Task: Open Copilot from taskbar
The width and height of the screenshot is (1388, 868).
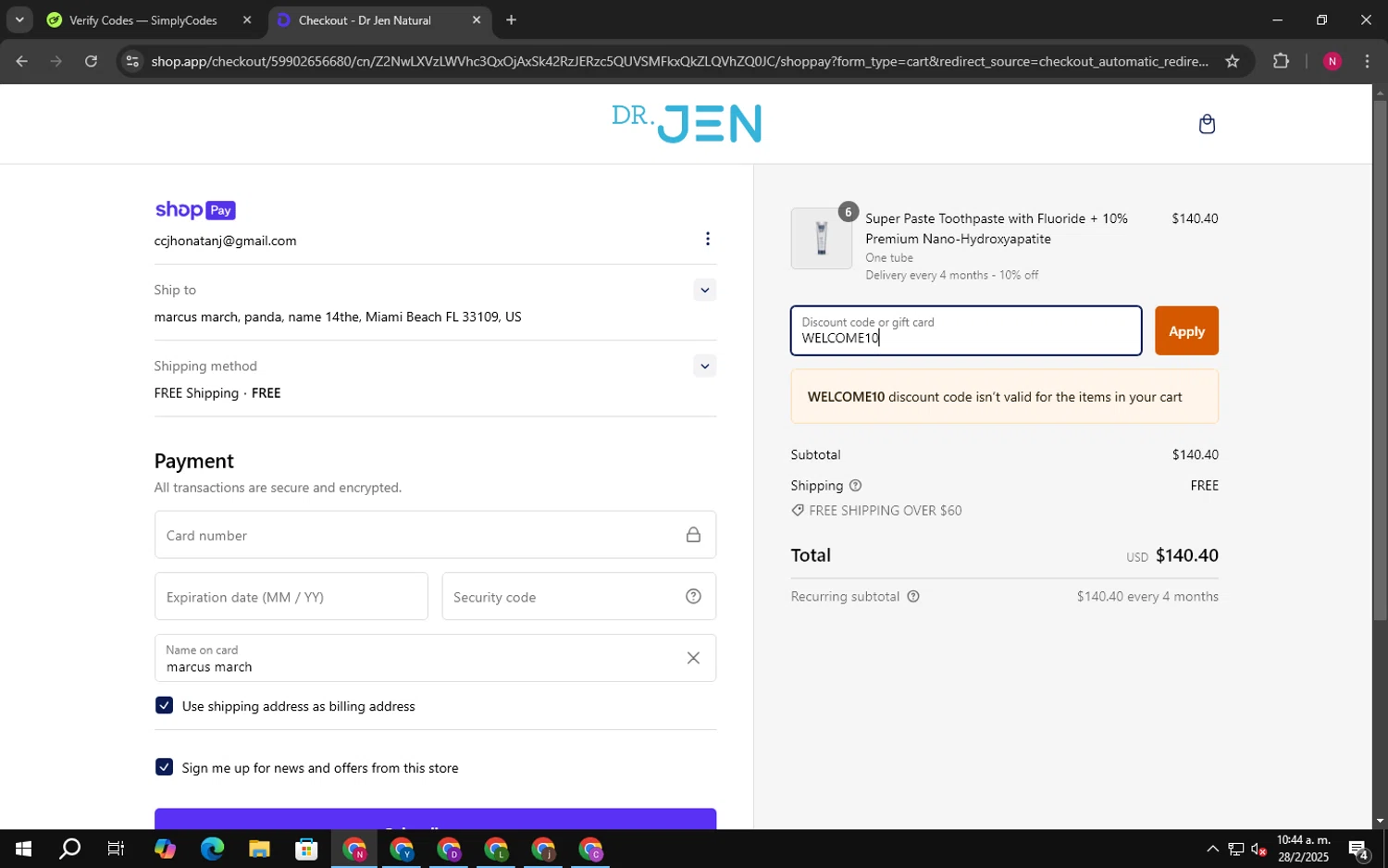Action: [165, 849]
